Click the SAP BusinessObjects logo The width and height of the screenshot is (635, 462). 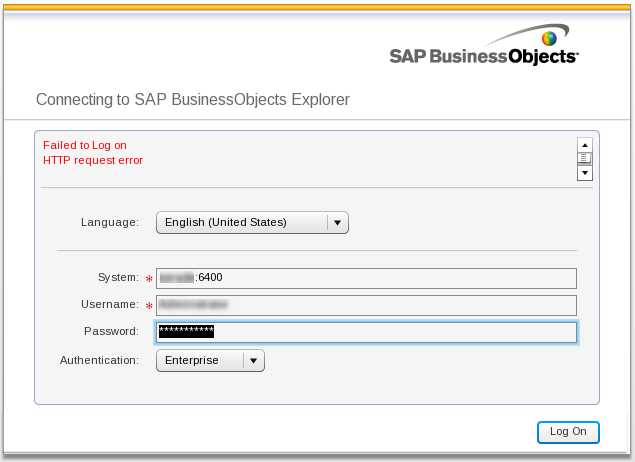tap(484, 45)
